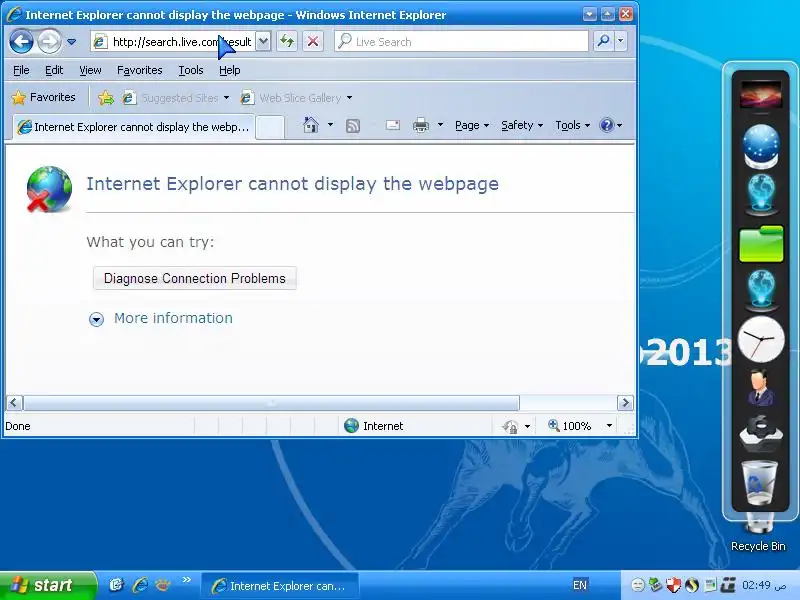Open the Safety command menu

pos(522,125)
